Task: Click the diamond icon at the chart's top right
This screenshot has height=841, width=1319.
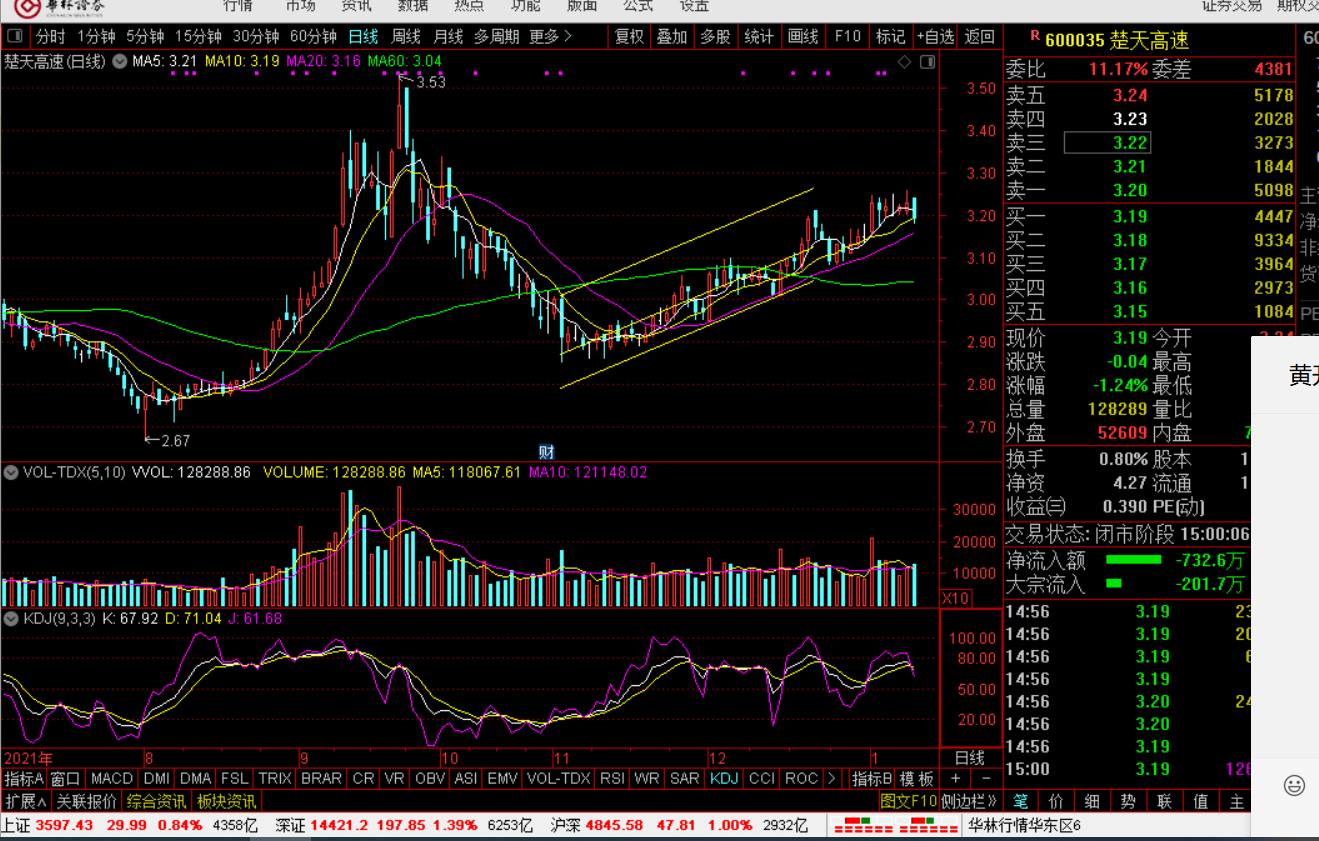Action: [904, 62]
